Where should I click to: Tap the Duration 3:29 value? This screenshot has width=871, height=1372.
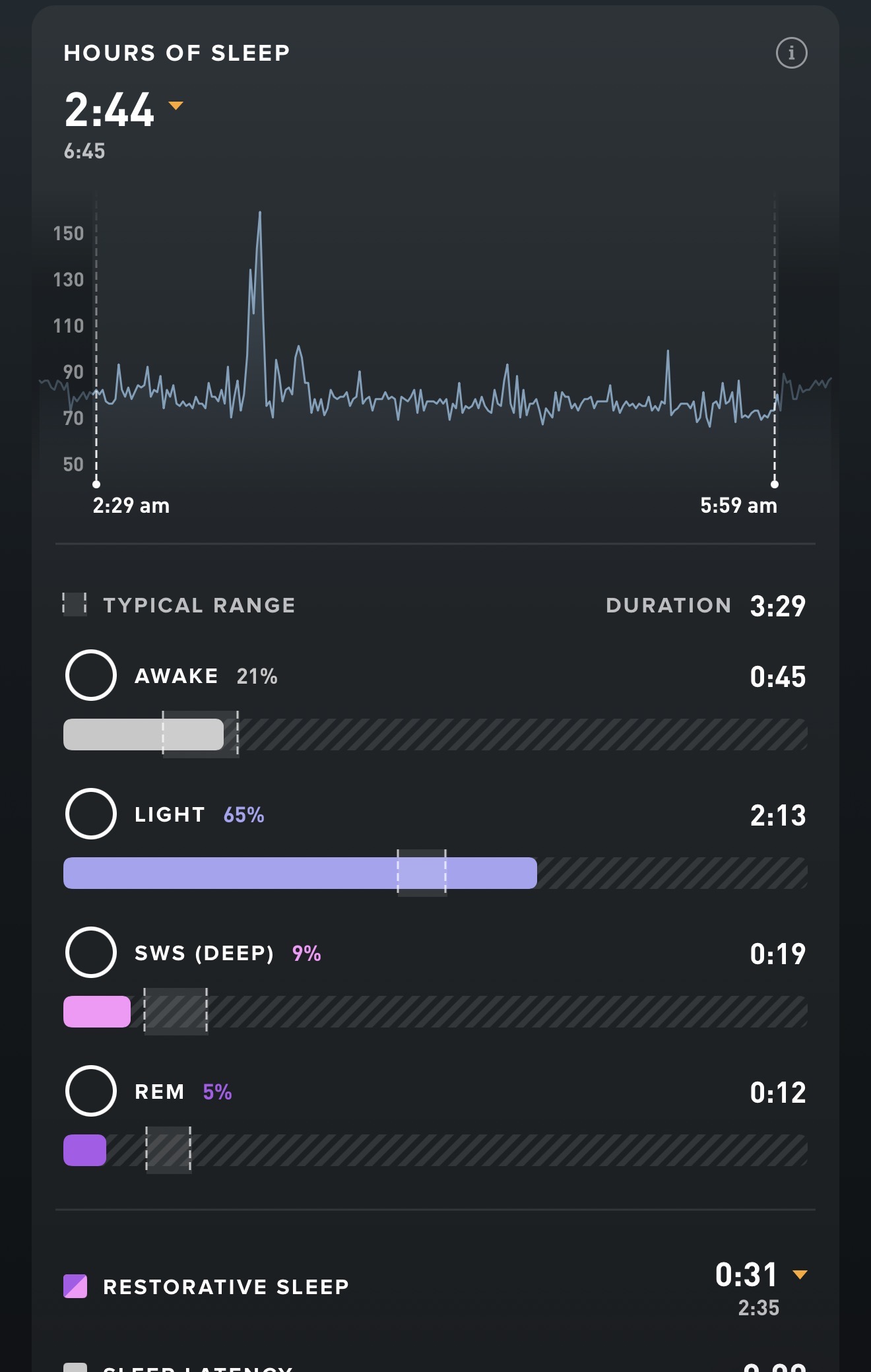(x=777, y=606)
